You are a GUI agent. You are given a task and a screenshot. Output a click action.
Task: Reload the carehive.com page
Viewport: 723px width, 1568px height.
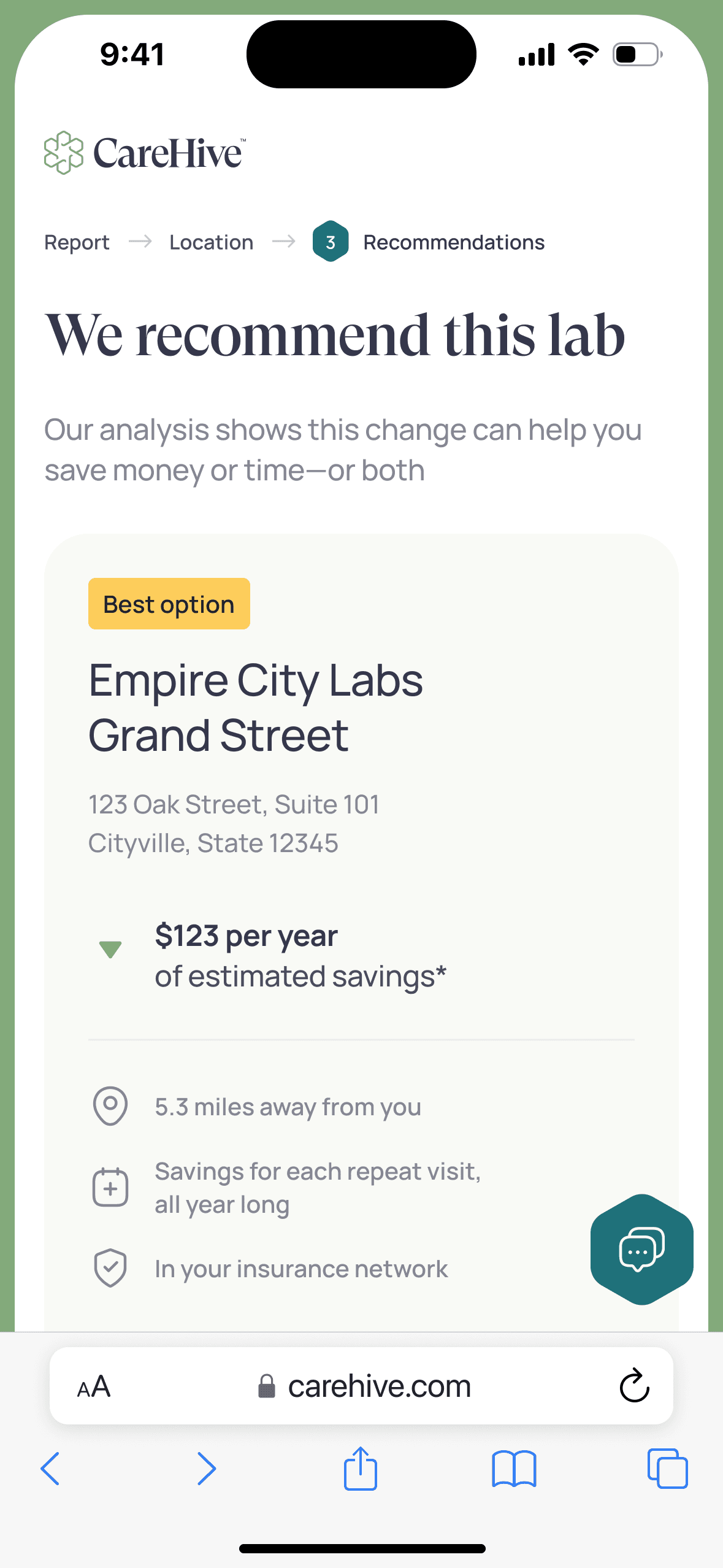[x=634, y=1386]
